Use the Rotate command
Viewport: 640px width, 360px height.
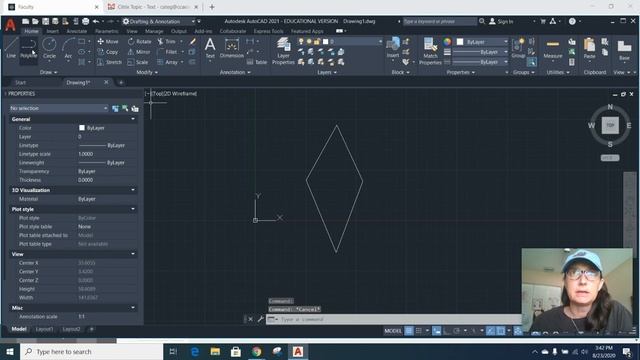(x=139, y=41)
